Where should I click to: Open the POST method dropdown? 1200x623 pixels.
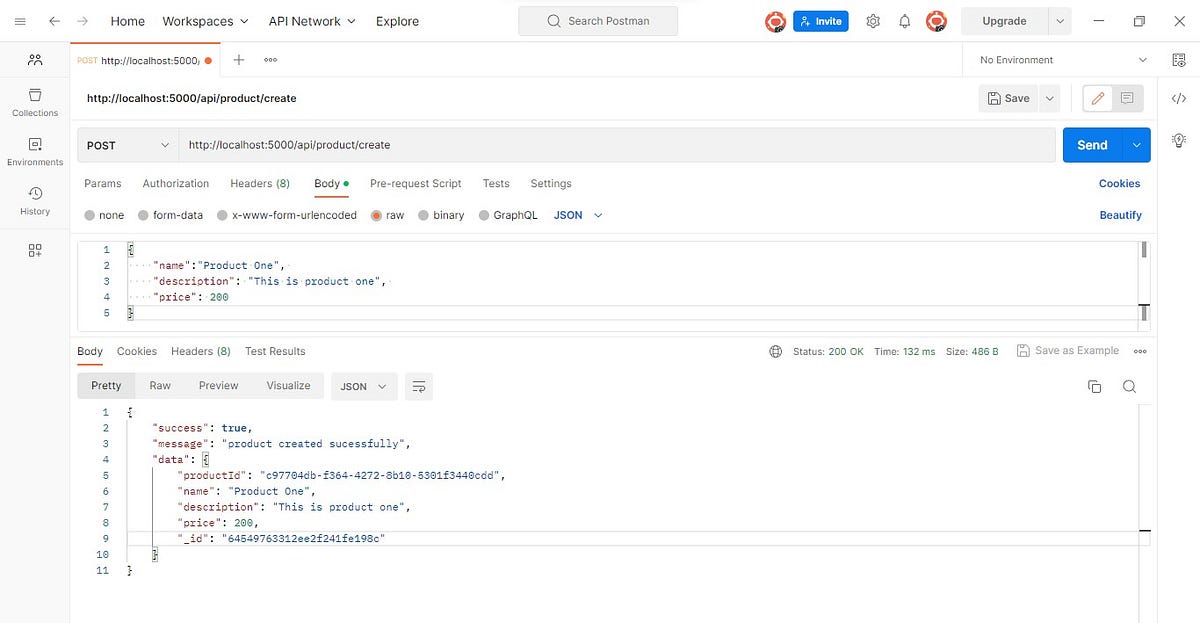tap(127, 144)
